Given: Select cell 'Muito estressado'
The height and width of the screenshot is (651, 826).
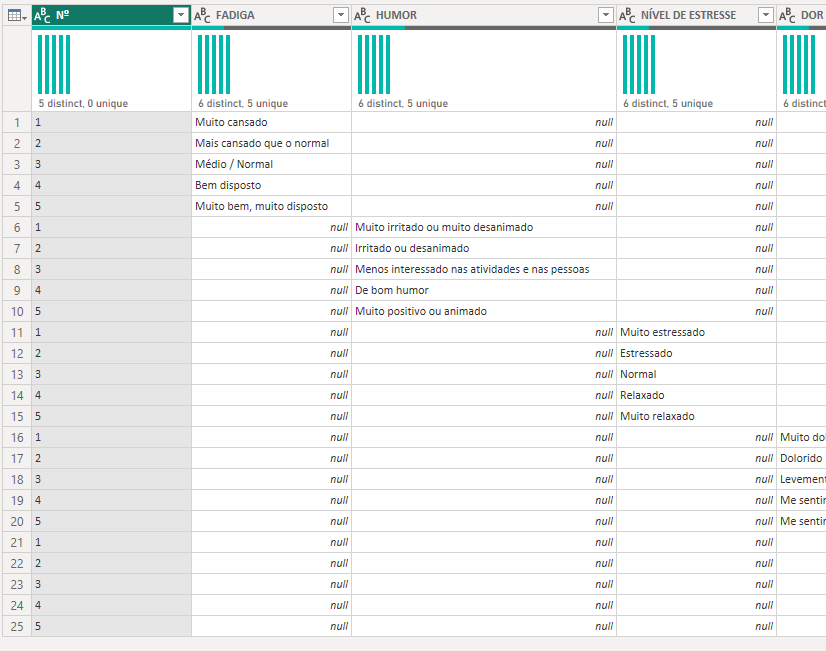Looking at the screenshot, I should (x=696, y=332).
